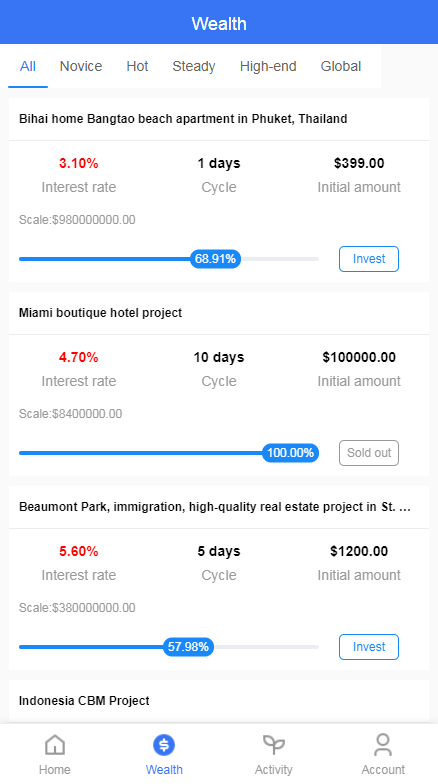The image size is (438, 784).
Task: Tap the Home house icon
Action: point(54,744)
